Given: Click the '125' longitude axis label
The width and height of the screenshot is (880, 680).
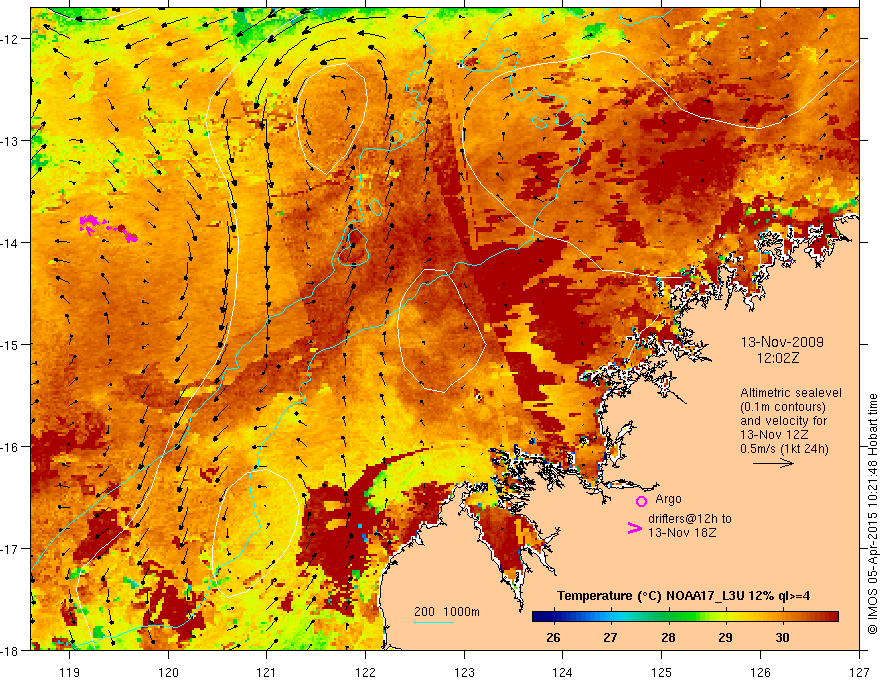Looking at the screenshot, I should pyautogui.click(x=662, y=672).
